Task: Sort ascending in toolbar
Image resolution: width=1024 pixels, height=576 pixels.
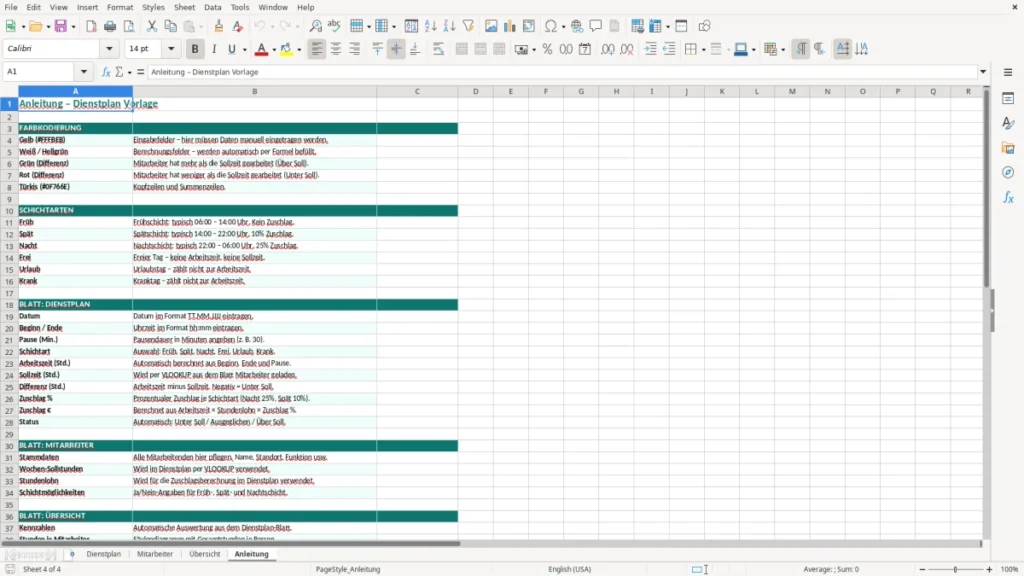Action: pyautogui.click(x=430, y=26)
